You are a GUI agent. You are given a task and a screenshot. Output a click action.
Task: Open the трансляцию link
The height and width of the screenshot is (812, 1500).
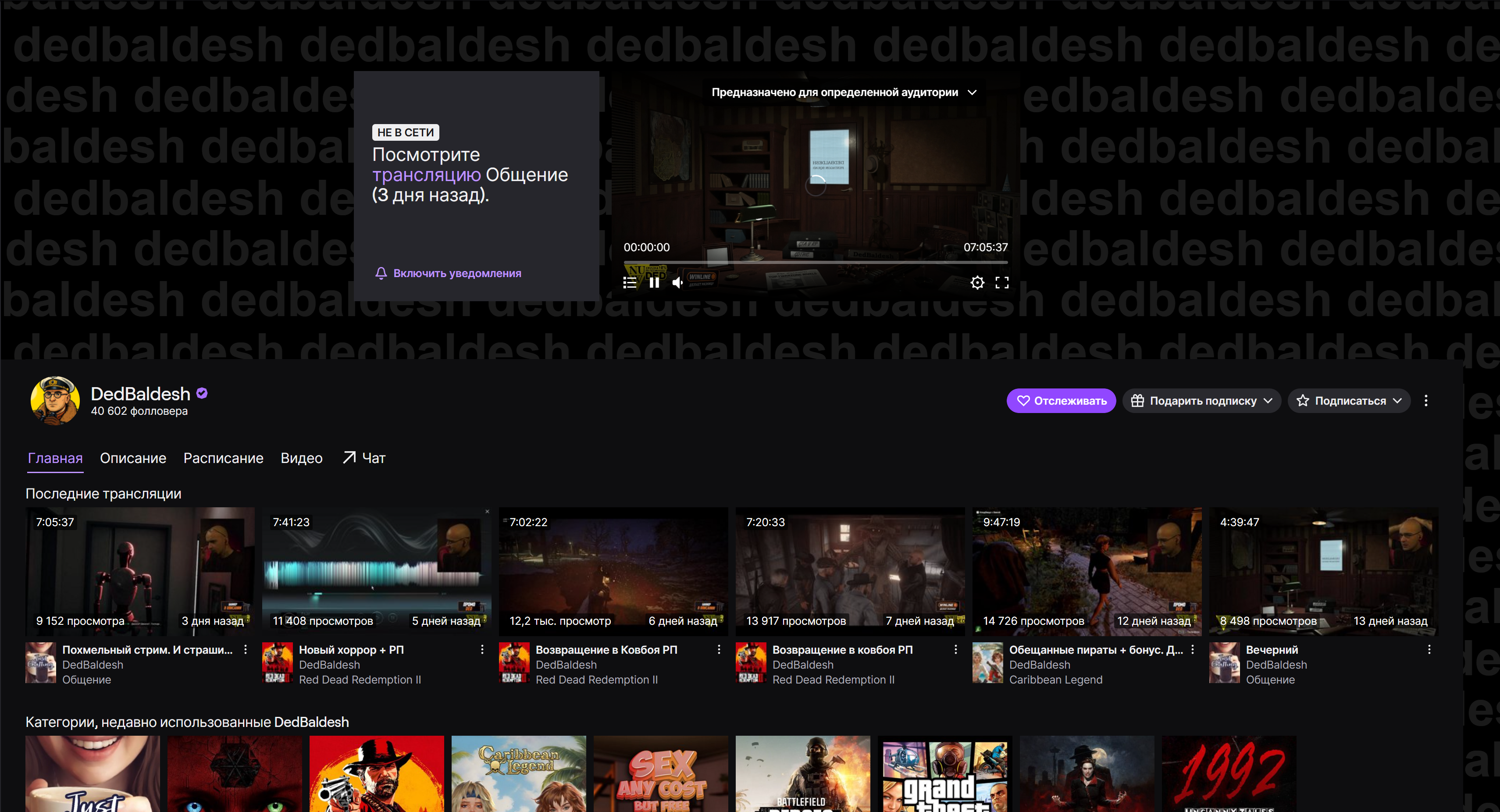point(426,175)
